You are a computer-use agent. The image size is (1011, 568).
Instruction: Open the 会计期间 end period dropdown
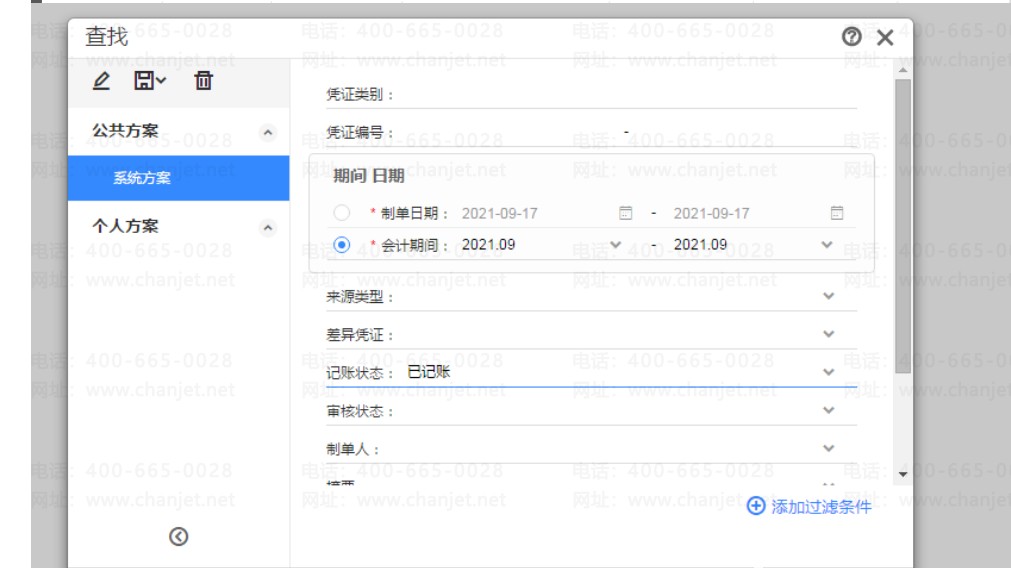(827, 245)
